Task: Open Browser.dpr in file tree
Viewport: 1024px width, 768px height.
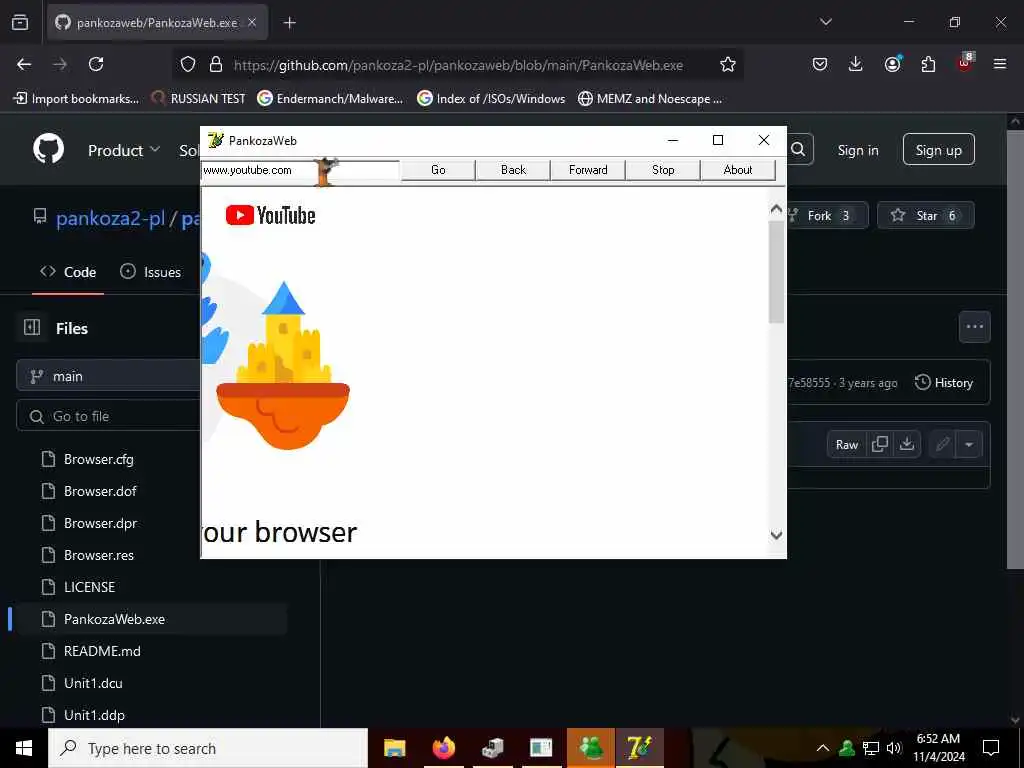Action: (x=101, y=523)
